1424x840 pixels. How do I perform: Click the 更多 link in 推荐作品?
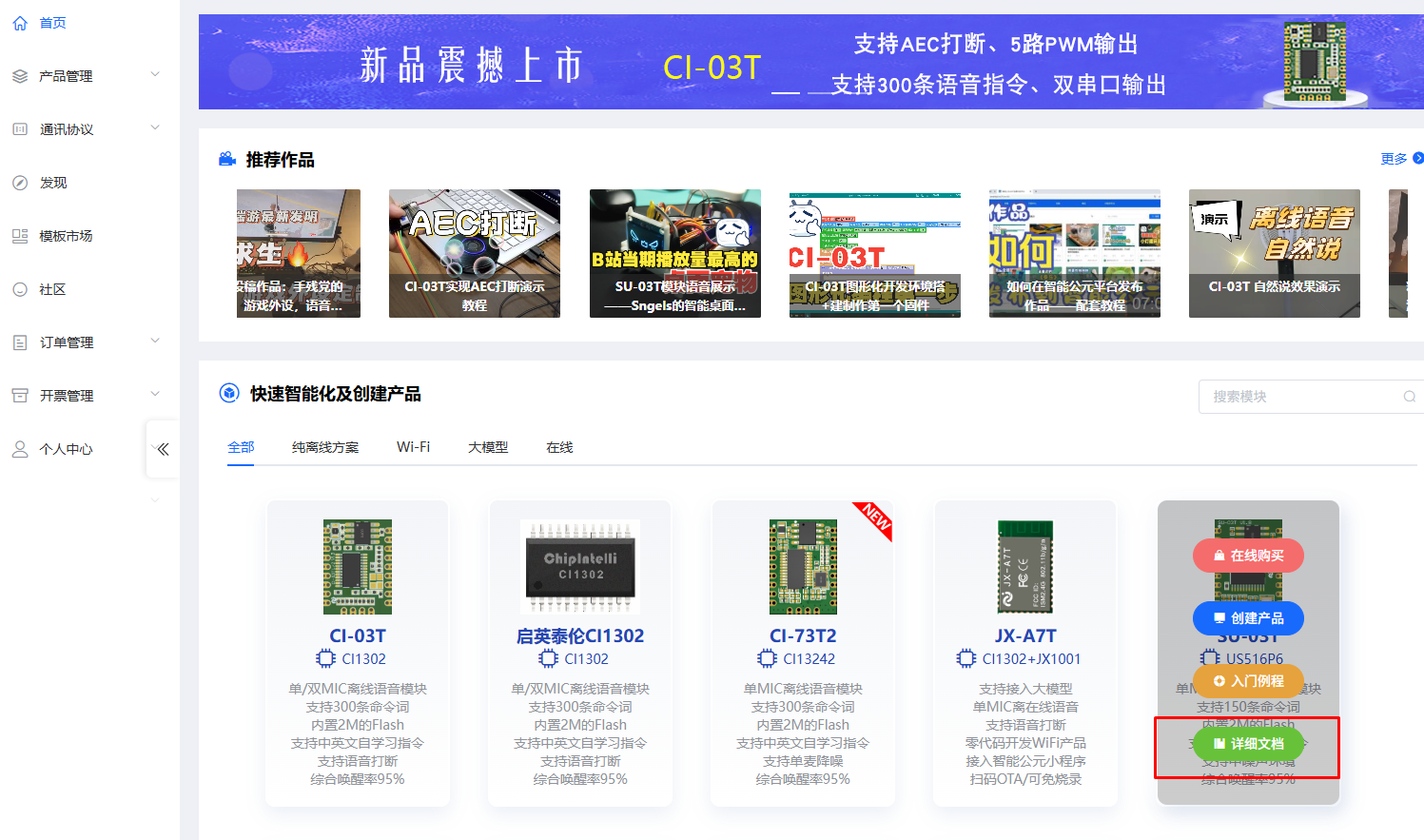pyautogui.click(x=1394, y=159)
